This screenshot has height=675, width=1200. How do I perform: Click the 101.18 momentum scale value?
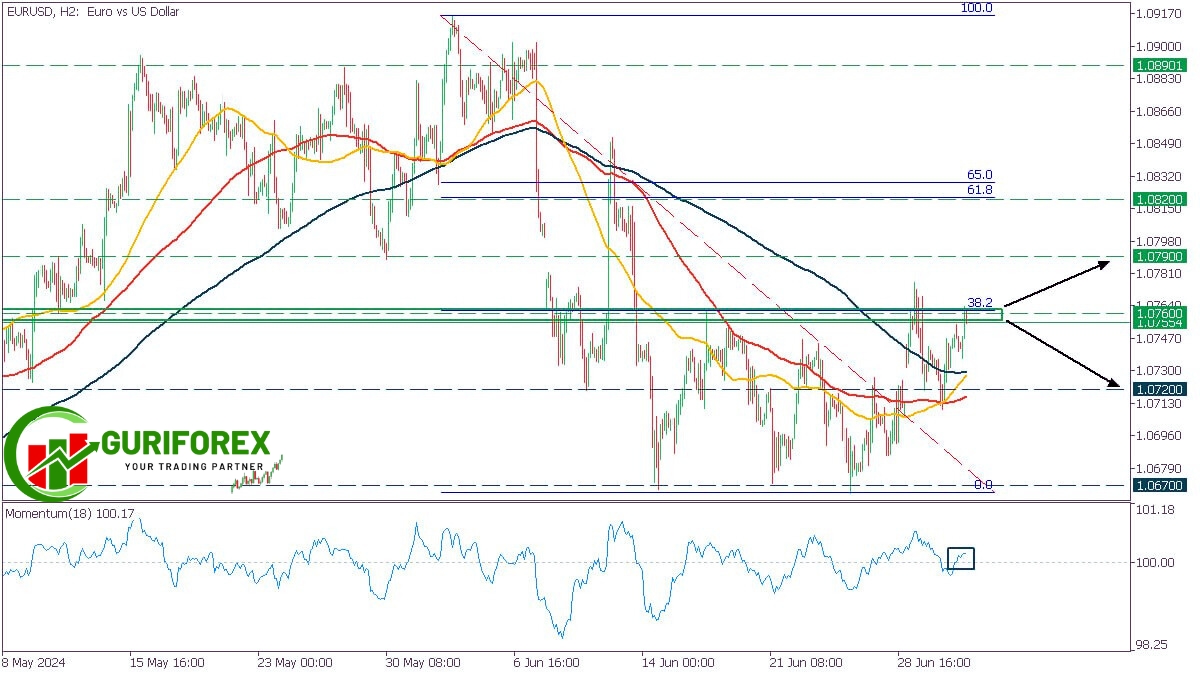(x=1155, y=510)
